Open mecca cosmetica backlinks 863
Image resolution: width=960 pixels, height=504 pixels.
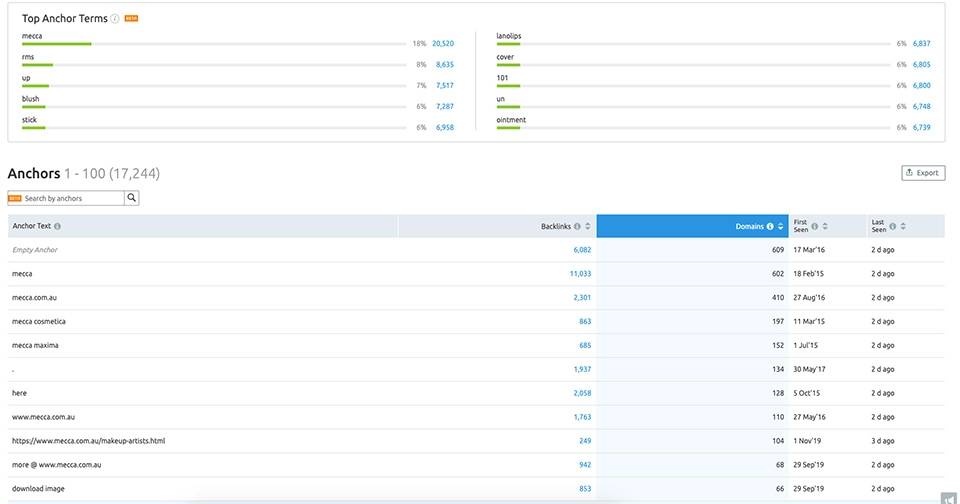coord(585,322)
